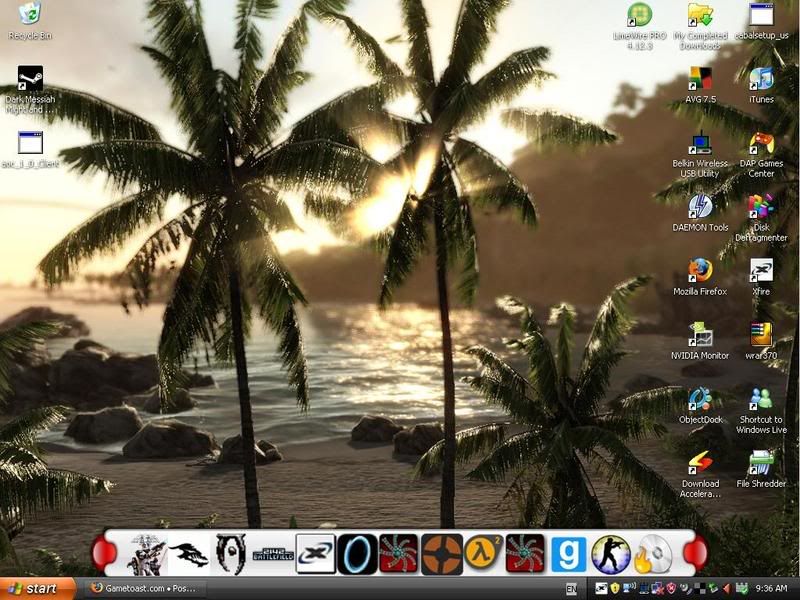Open the Xfire system tray icon
This screenshot has height=600, width=800.
(x=602, y=588)
